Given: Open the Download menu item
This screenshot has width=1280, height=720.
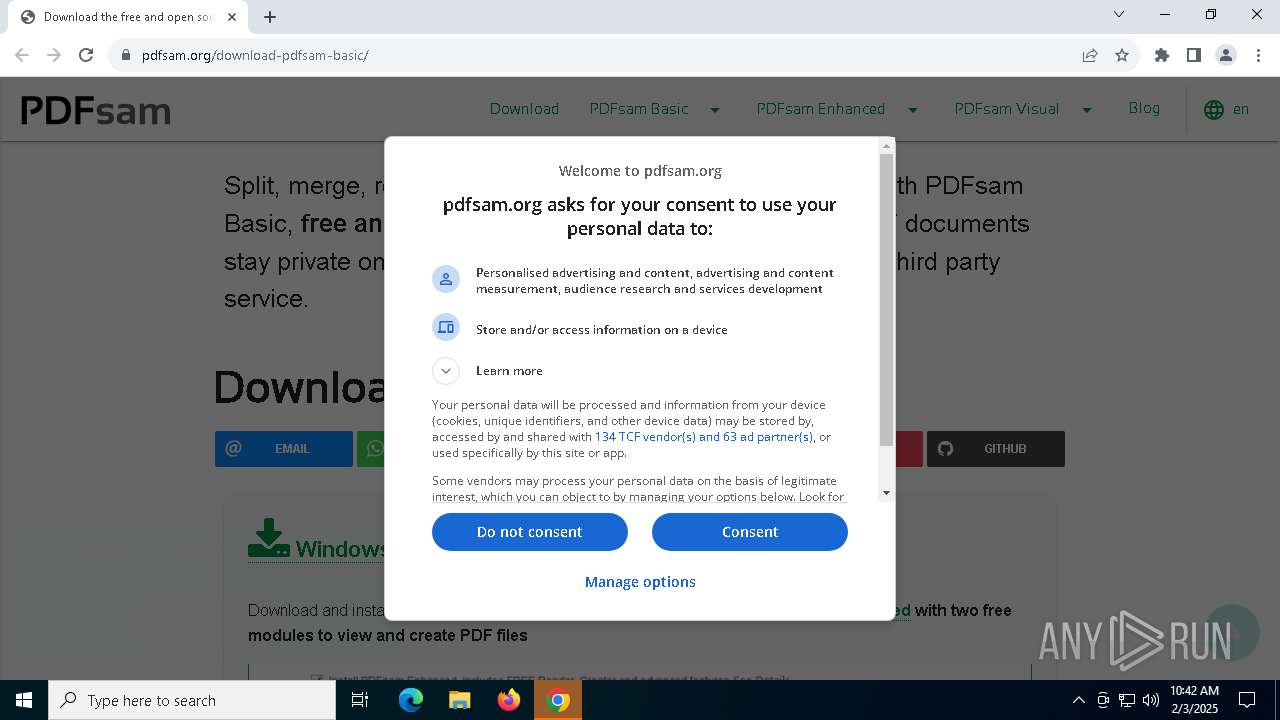Looking at the screenshot, I should click(x=524, y=109).
